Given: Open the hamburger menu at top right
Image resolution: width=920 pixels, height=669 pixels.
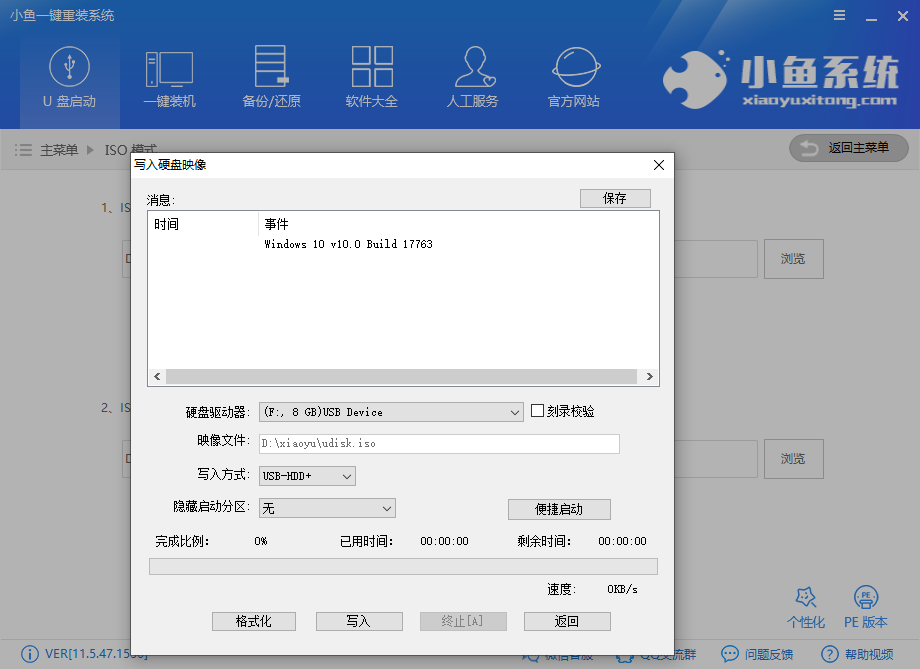Looking at the screenshot, I should 838,15.
